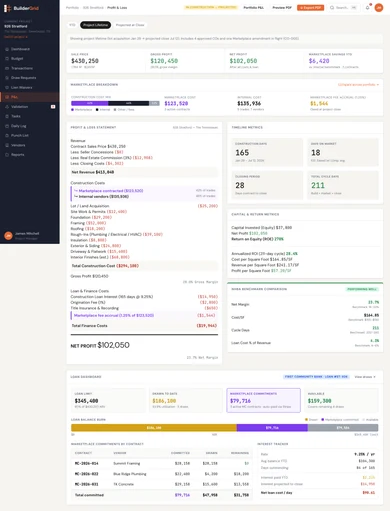Click the purple Marketplace cost-mix bar segment
The image size is (390, 511).
[90, 103]
